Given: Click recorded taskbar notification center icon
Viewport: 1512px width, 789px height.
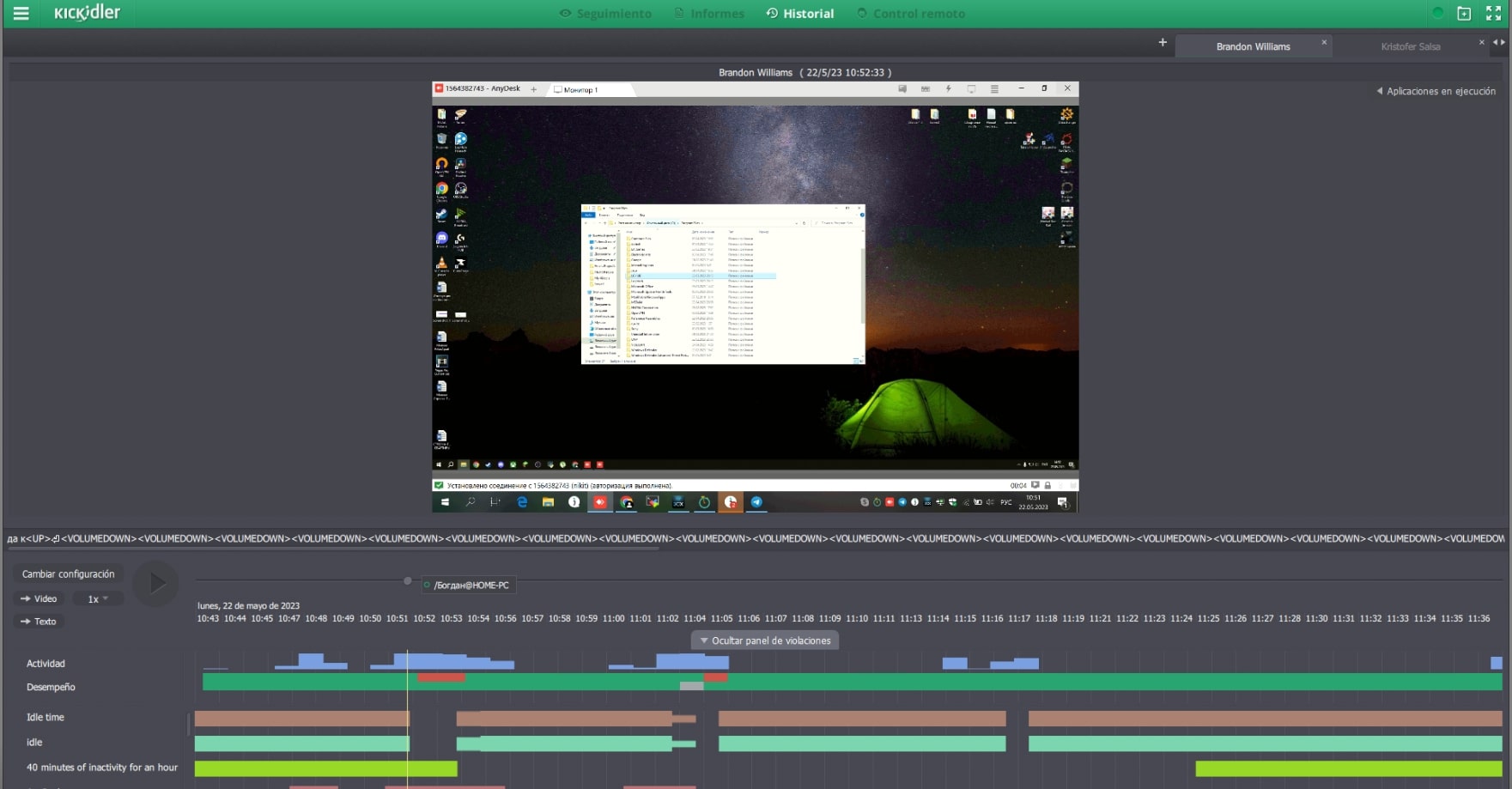Looking at the screenshot, I should coord(1063,502).
